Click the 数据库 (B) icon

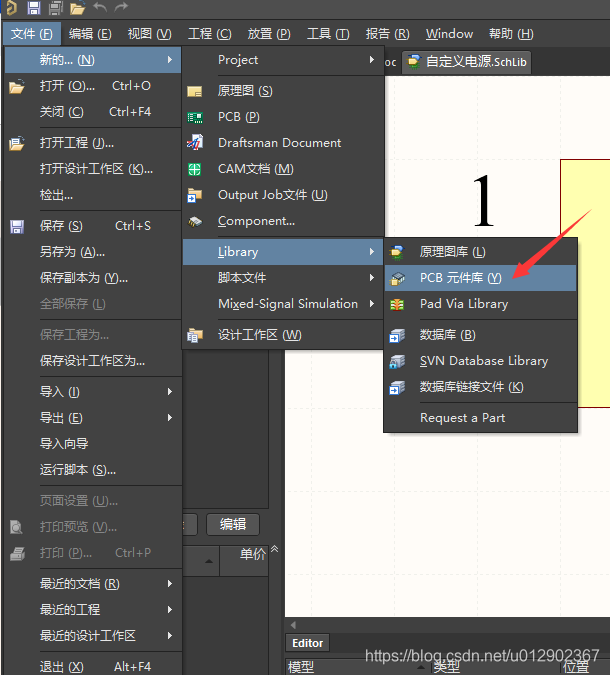coord(397,336)
